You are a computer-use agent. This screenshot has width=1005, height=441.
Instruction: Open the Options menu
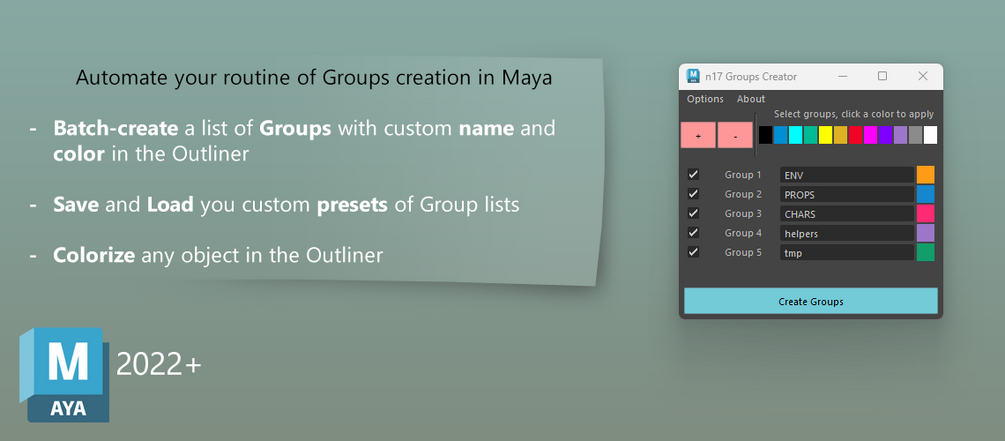pyautogui.click(x=705, y=99)
